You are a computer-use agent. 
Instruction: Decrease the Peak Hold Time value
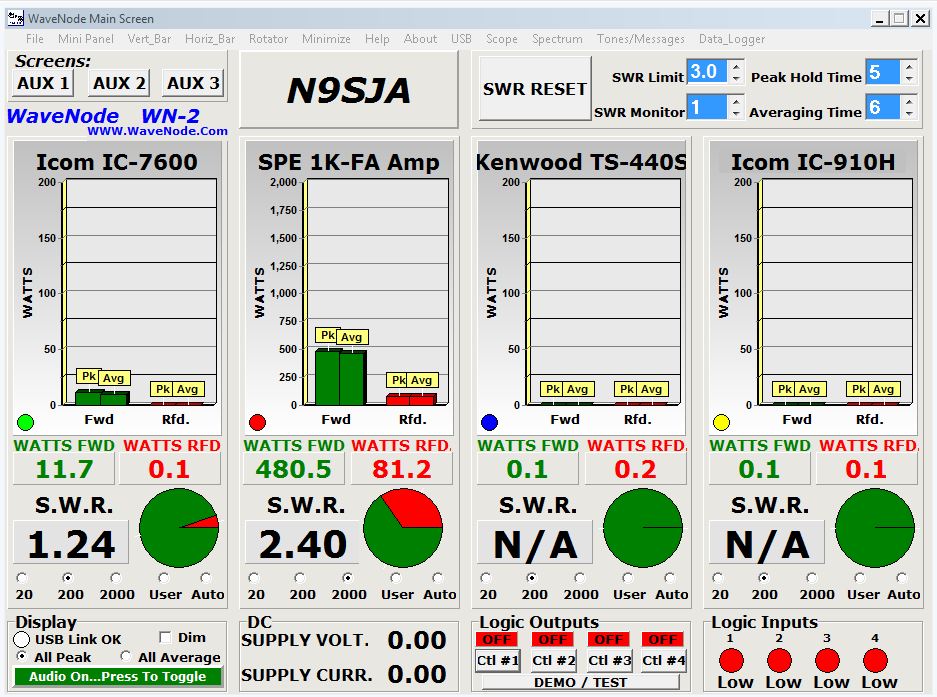[x=908, y=79]
